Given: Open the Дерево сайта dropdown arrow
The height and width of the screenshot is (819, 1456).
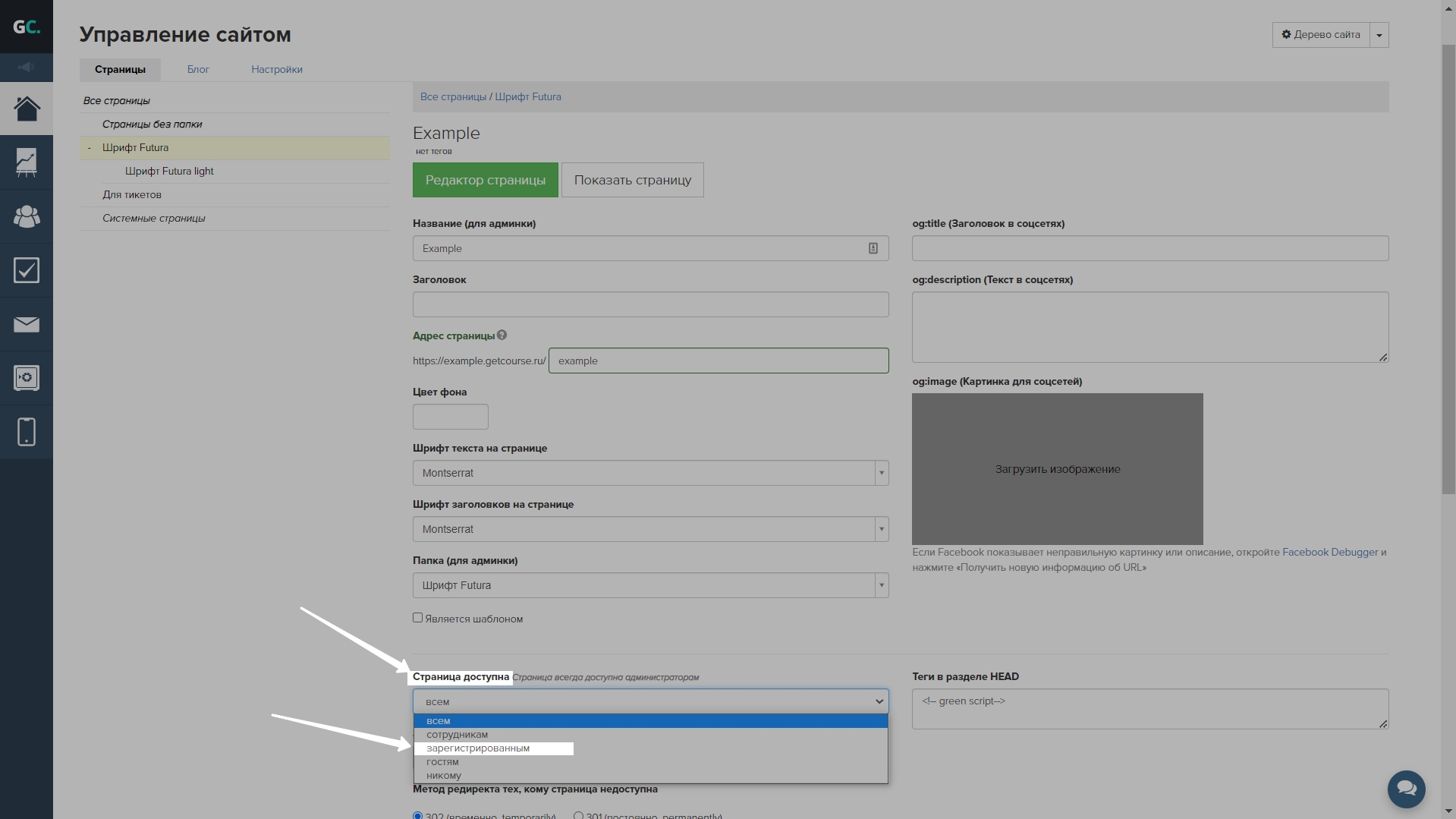Looking at the screenshot, I should coord(1379,35).
